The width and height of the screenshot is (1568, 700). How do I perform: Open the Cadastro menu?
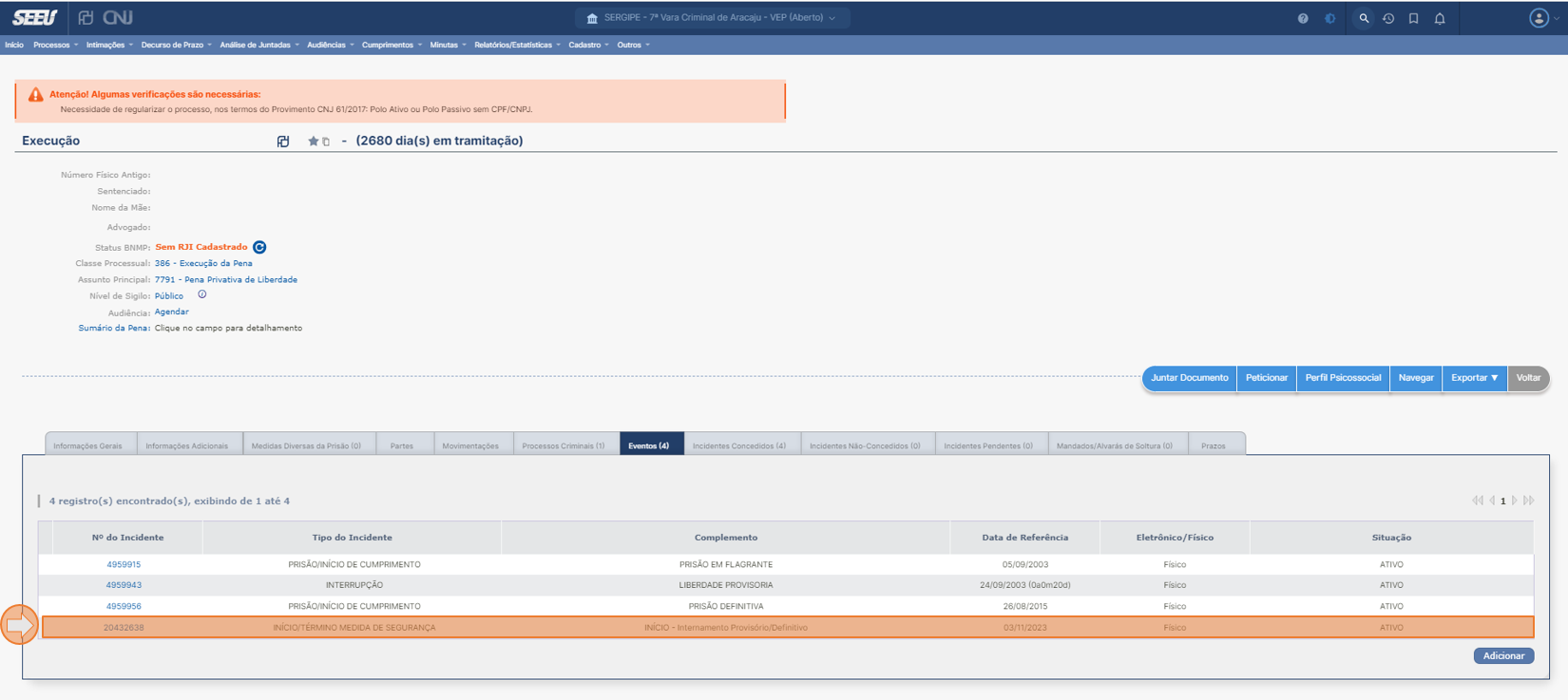point(588,45)
